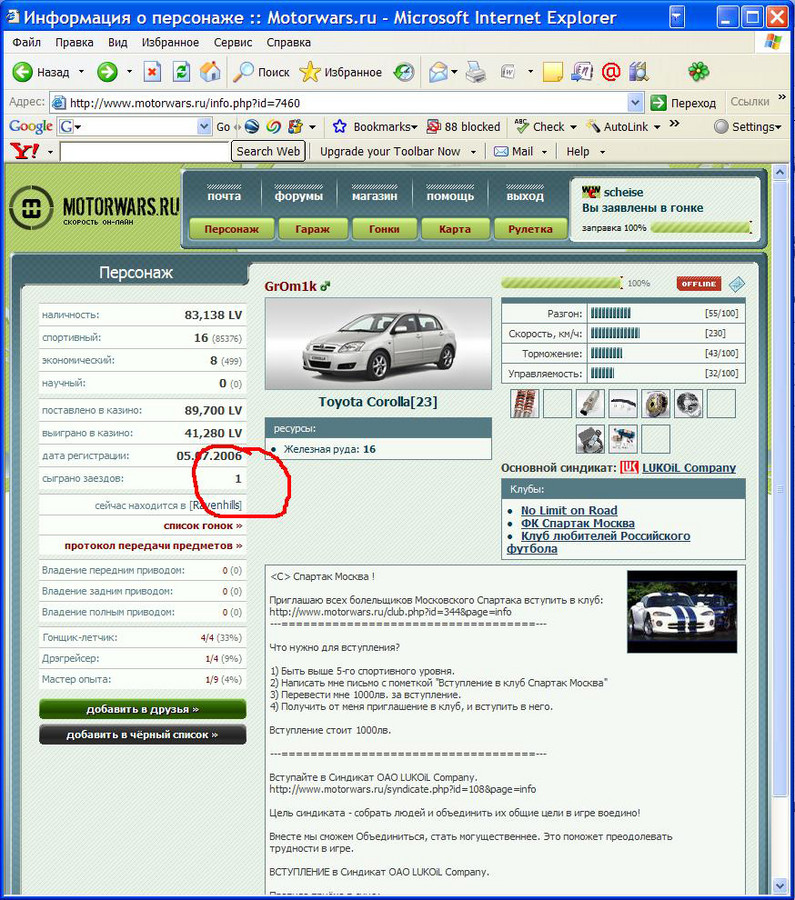795x900 pixels.
Task: Open No Limit on Road club link
Action: pyautogui.click(x=569, y=510)
